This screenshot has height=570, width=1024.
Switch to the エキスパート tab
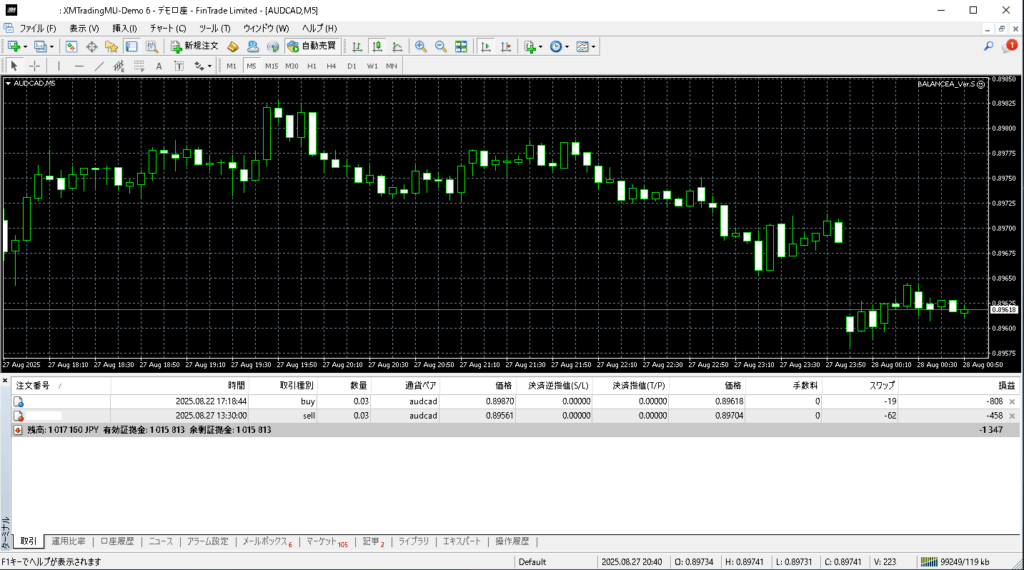[462, 541]
